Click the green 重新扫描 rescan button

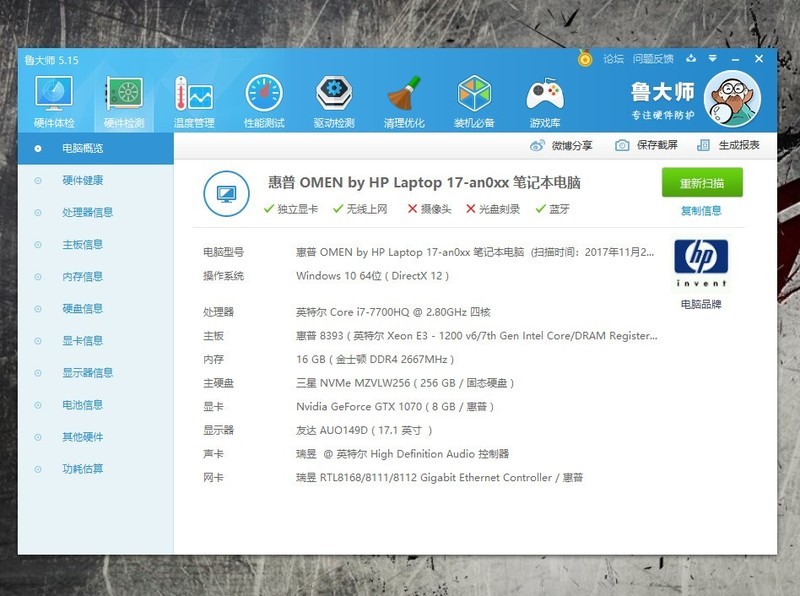702,183
